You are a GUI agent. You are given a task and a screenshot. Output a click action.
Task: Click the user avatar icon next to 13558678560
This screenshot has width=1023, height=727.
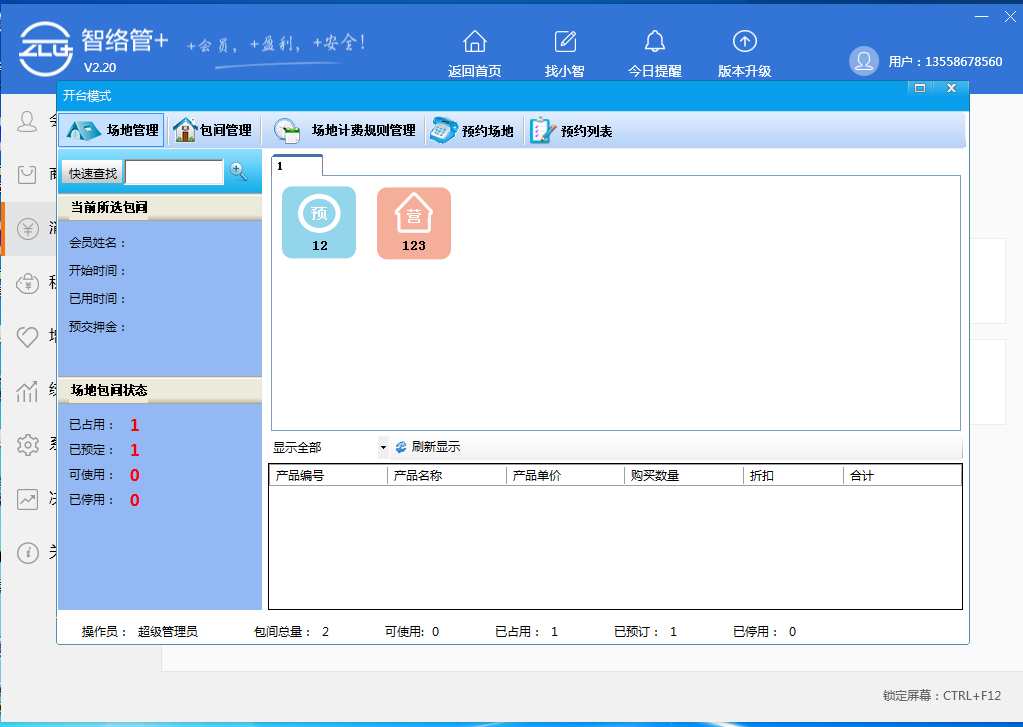coord(863,60)
